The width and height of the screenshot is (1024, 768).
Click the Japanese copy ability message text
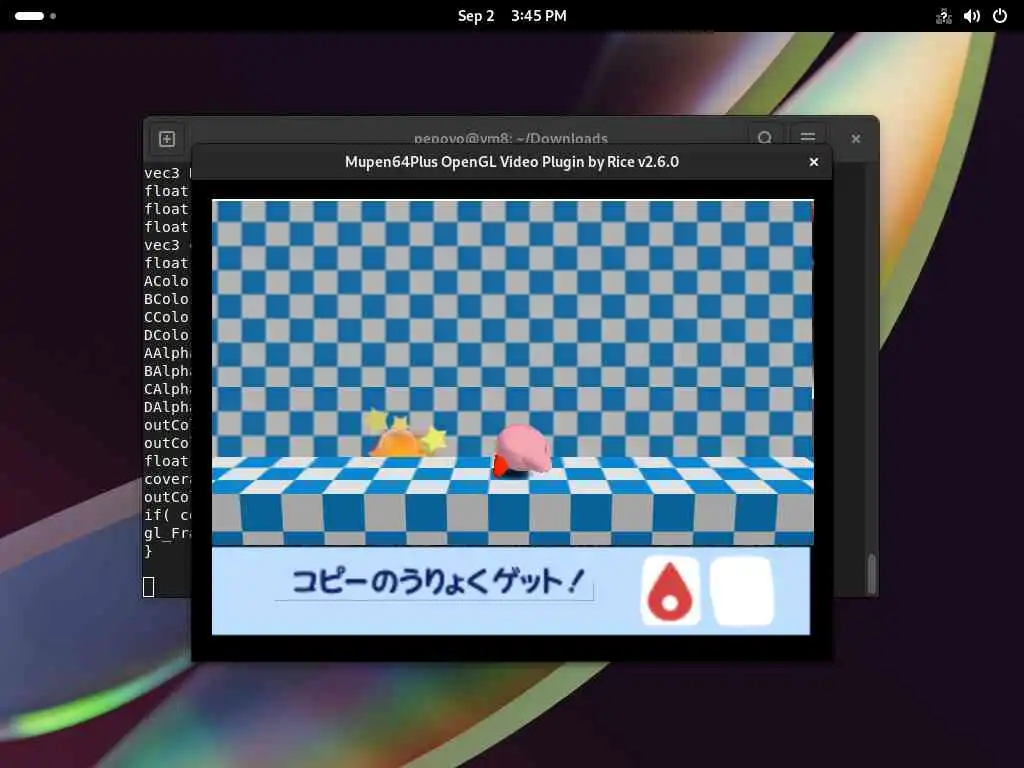[x=436, y=581]
